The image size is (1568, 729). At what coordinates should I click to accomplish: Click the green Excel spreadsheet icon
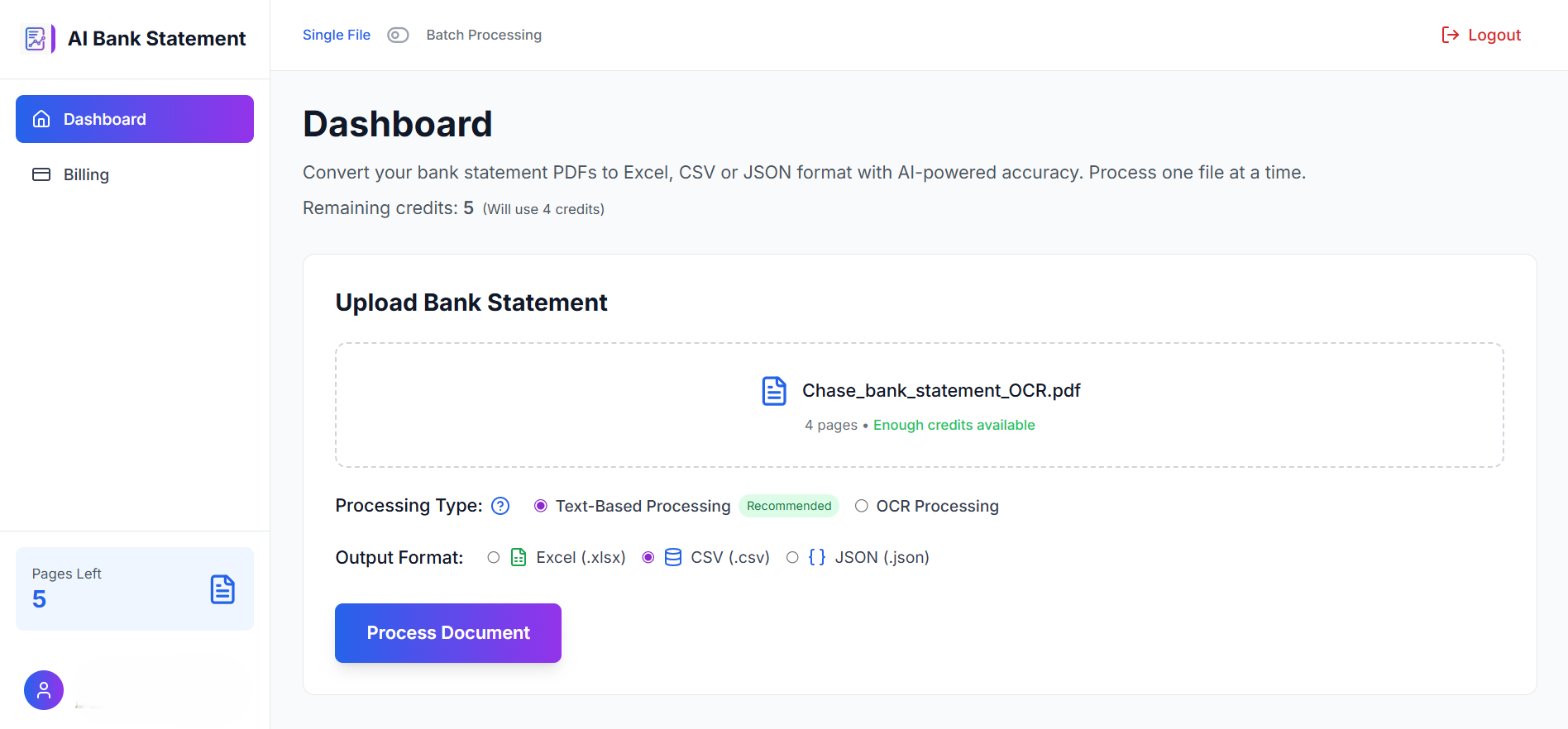tap(518, 557)
